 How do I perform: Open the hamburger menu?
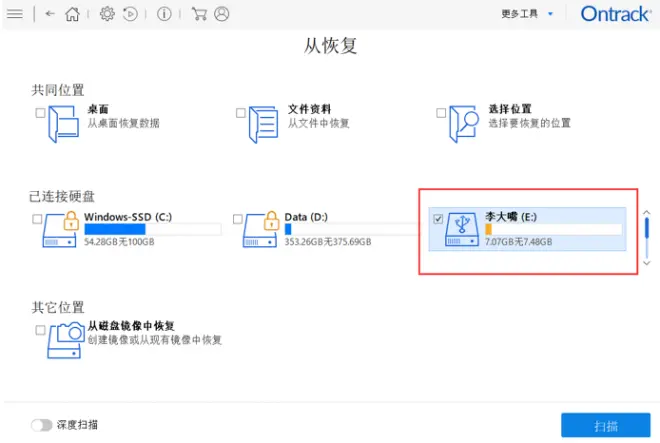click(x=15, y=14)
